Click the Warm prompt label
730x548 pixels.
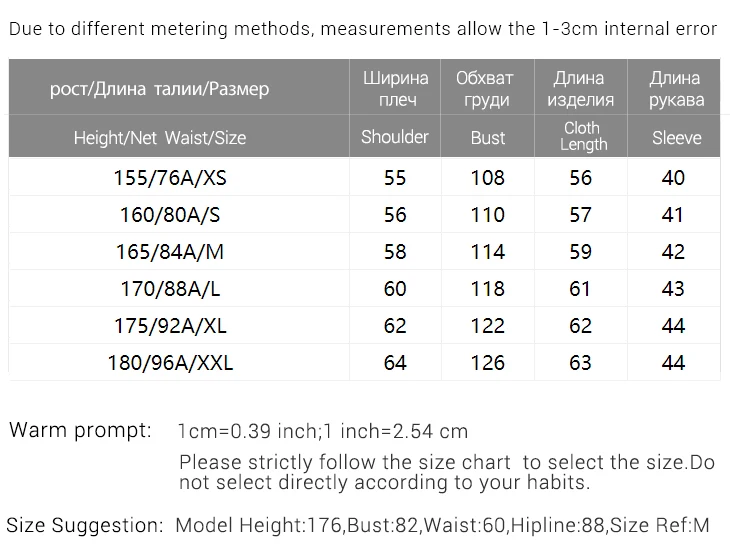[80, 431]
